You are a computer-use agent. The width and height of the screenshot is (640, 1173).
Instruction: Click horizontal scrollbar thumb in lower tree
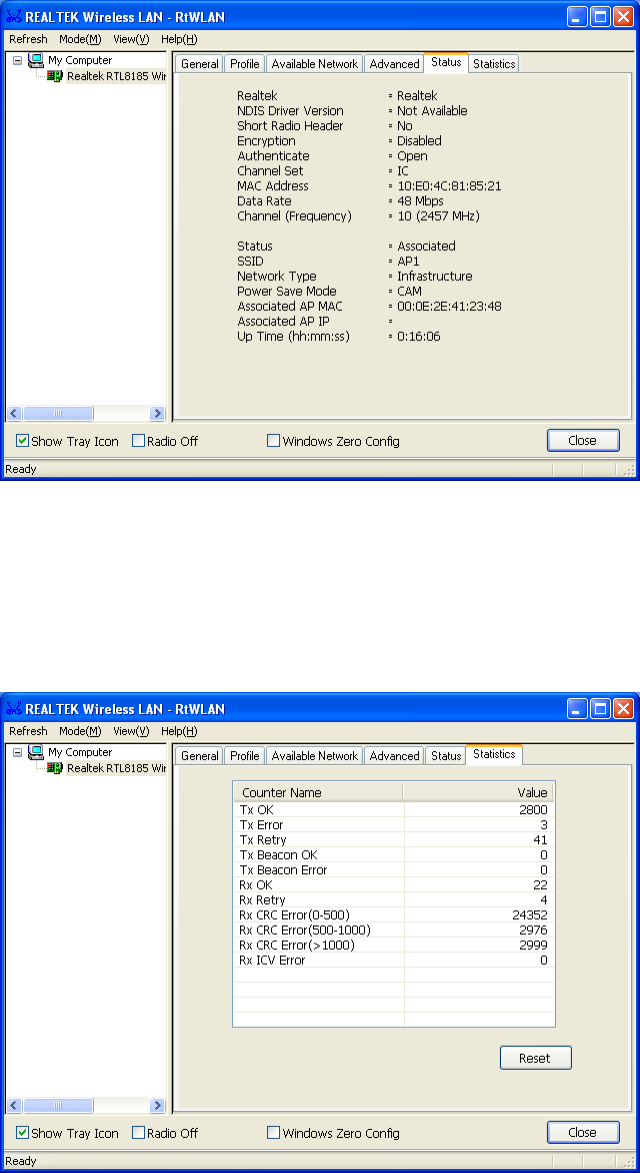58,1106
